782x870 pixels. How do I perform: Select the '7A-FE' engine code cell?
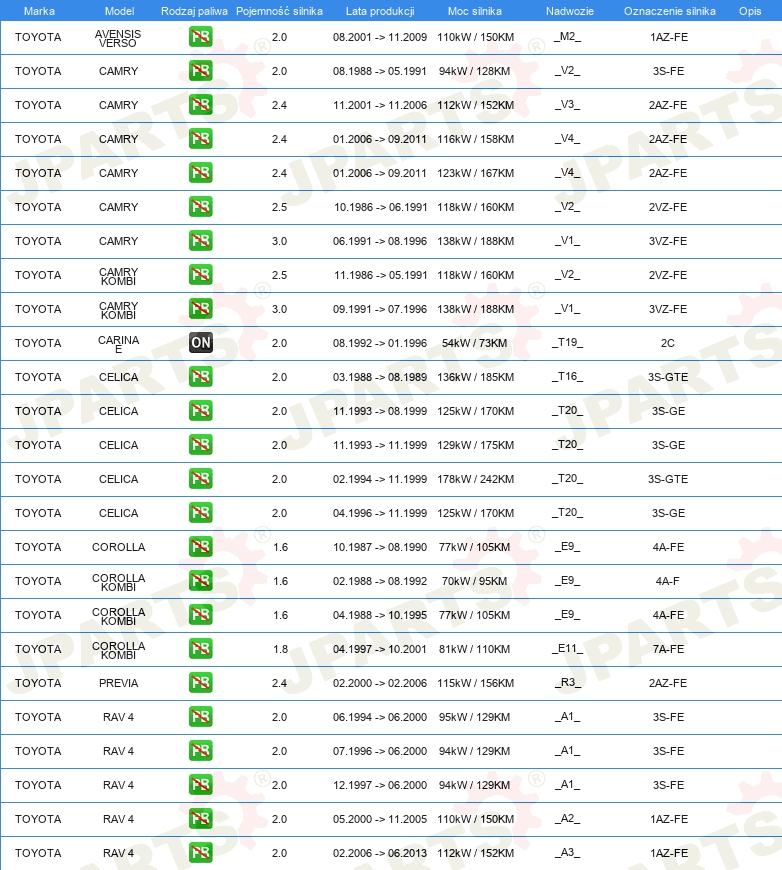click(668, 649)
